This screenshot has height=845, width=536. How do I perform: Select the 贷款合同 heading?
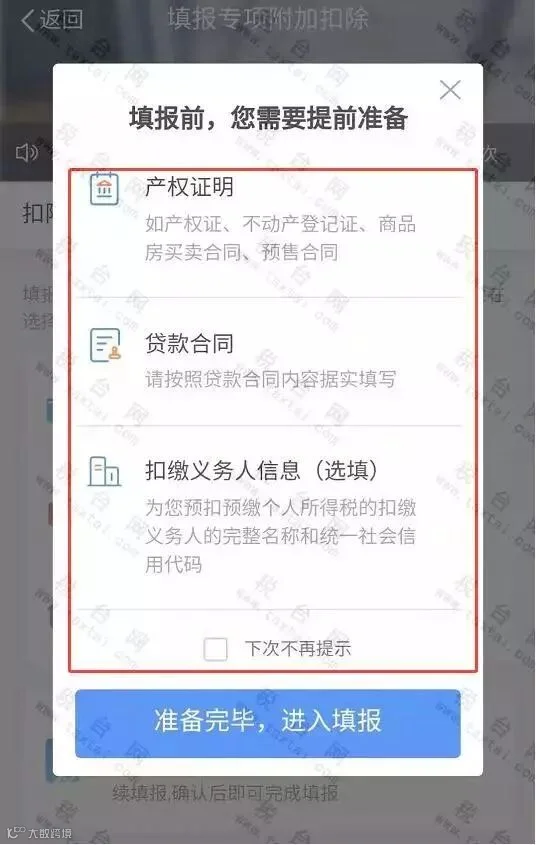(189, 343)
